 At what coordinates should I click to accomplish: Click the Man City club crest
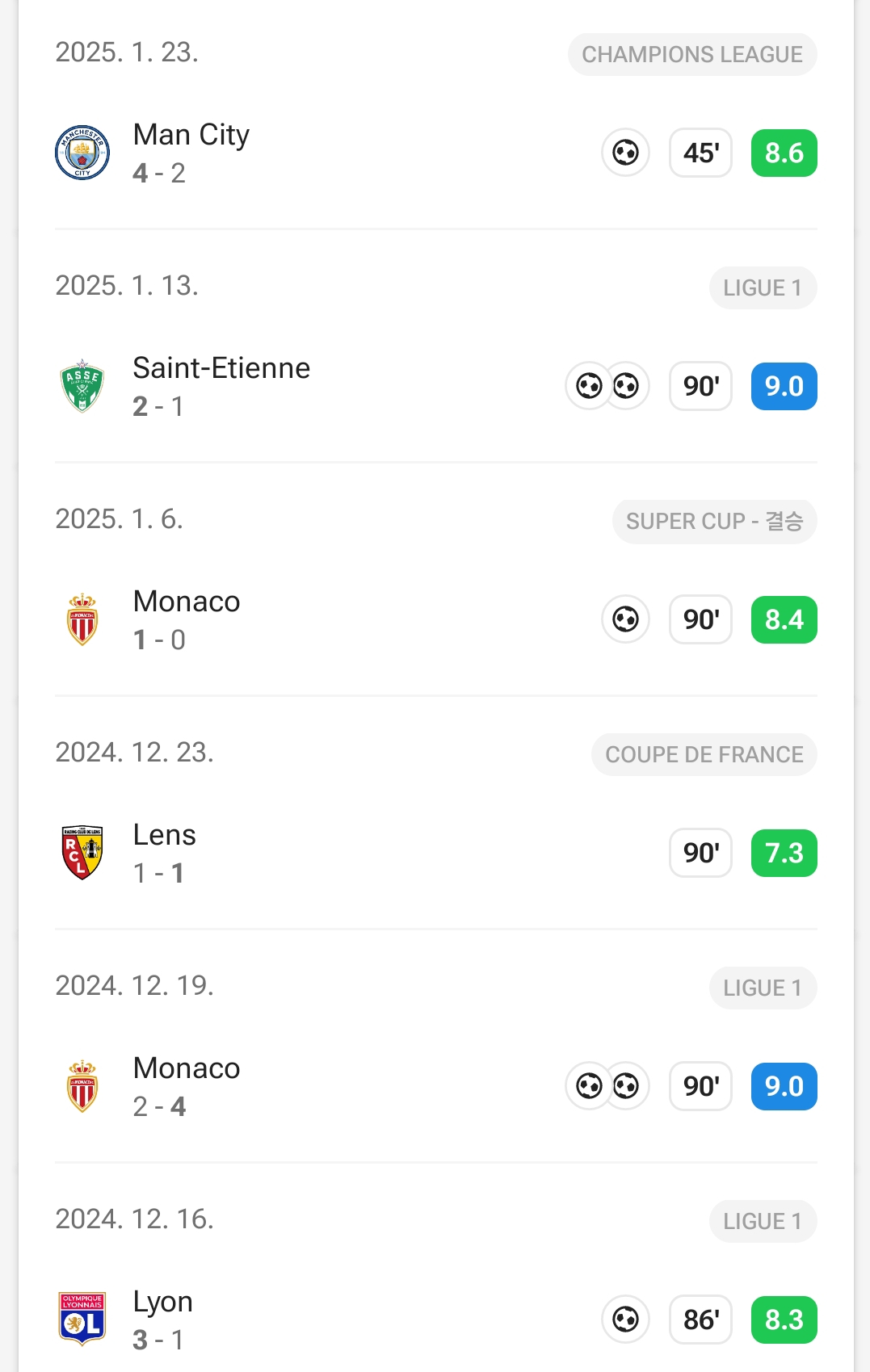[82, 153]
